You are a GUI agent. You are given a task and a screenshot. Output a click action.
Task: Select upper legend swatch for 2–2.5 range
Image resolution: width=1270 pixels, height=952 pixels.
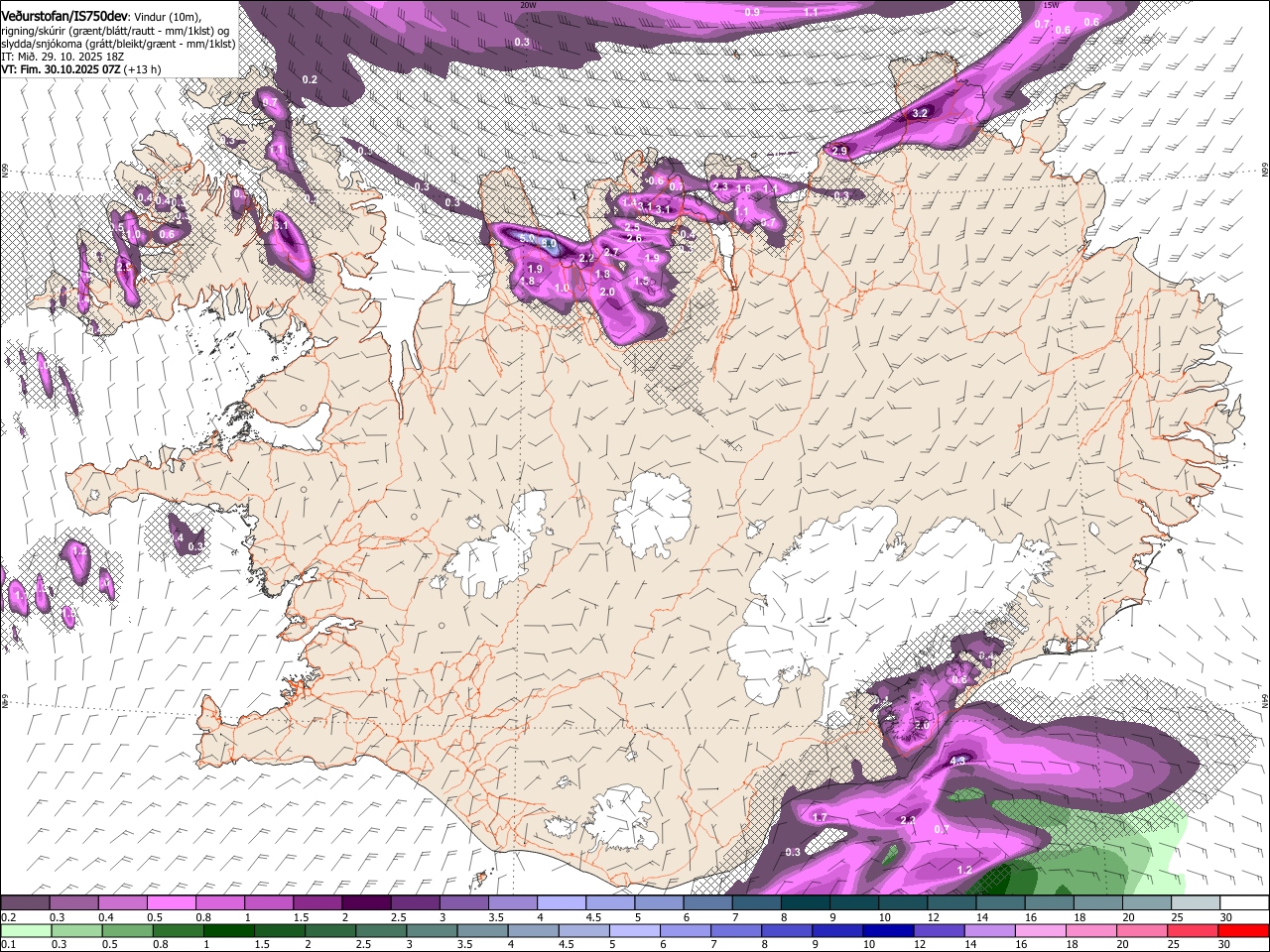[367, 903]
